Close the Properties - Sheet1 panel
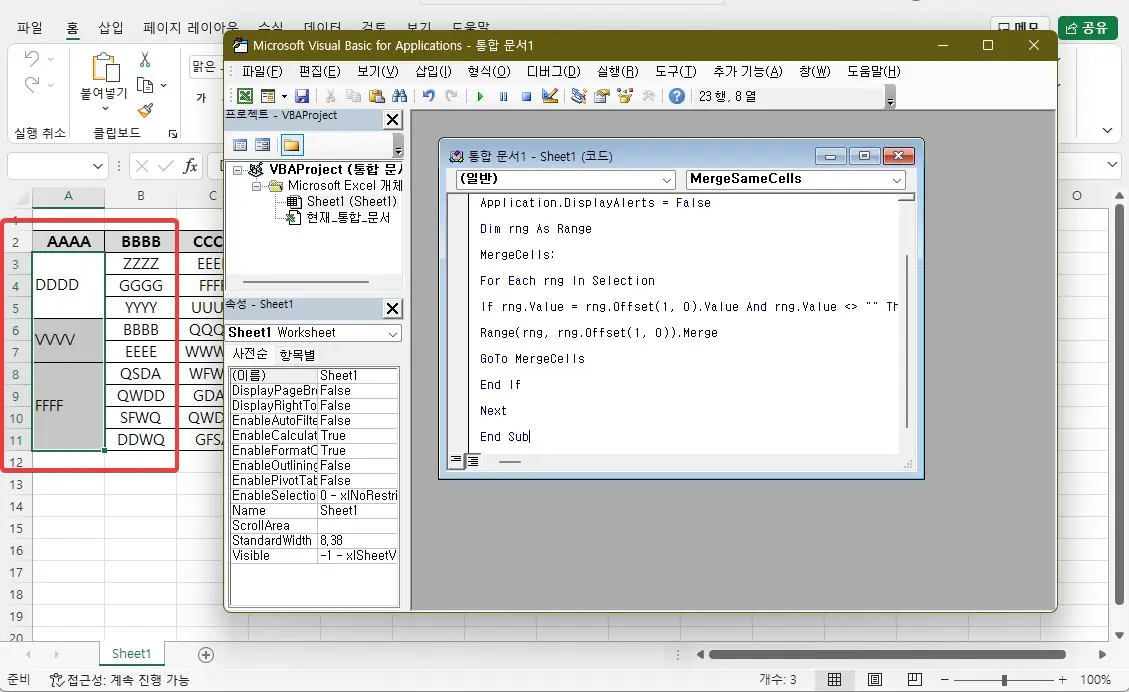Viewport: 1129px width, 692px height. click(392, 309)
